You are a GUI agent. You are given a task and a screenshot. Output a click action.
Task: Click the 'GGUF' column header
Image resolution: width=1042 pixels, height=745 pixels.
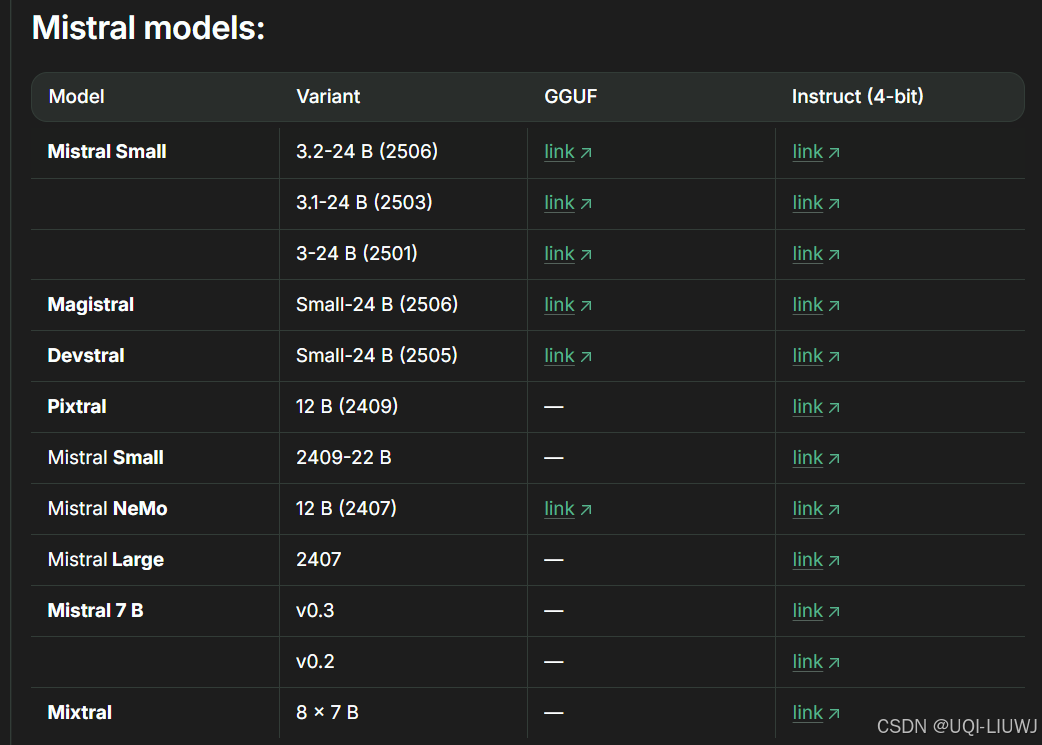[x=570, y=96]
